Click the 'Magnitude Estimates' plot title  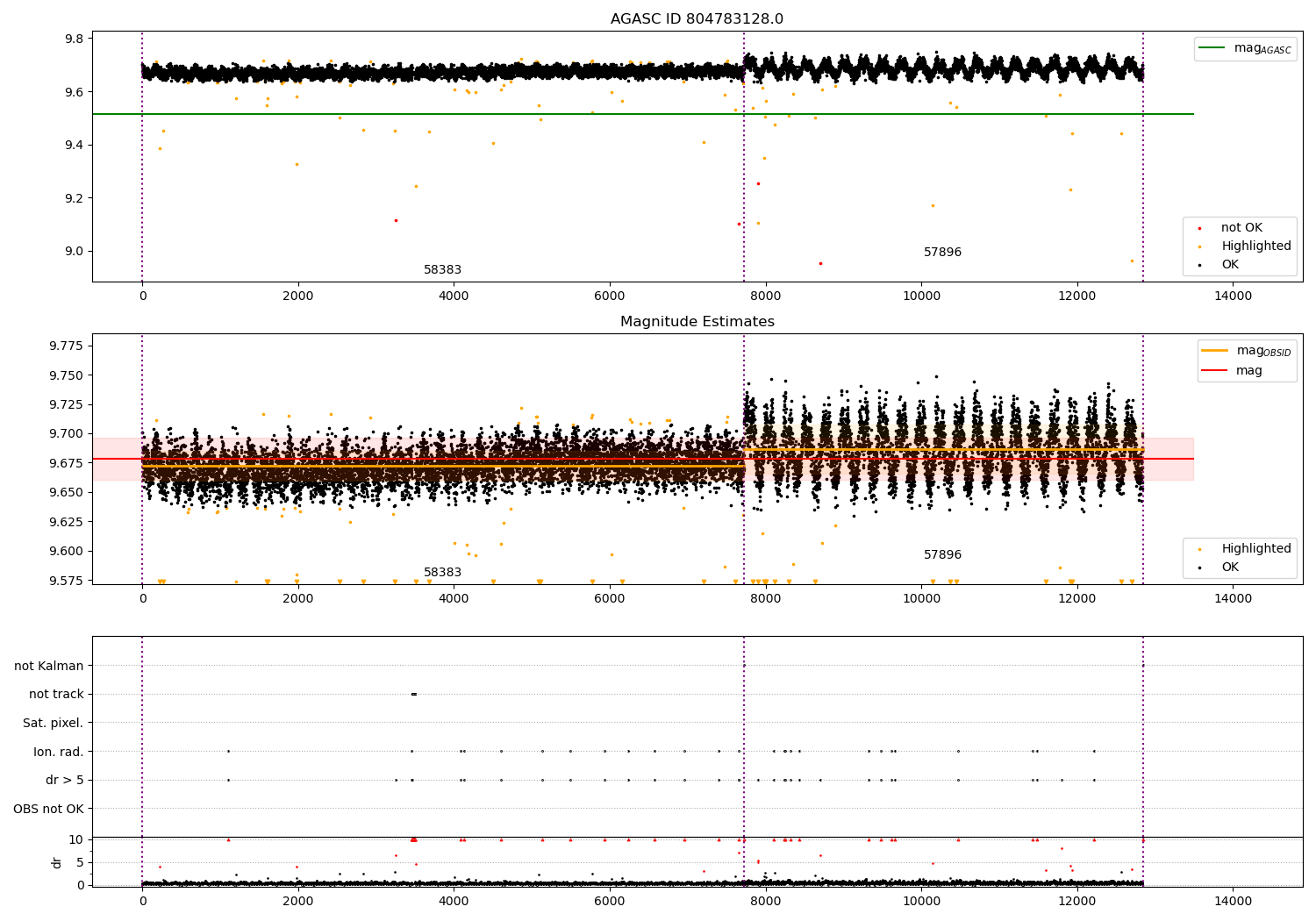point(697,322)
